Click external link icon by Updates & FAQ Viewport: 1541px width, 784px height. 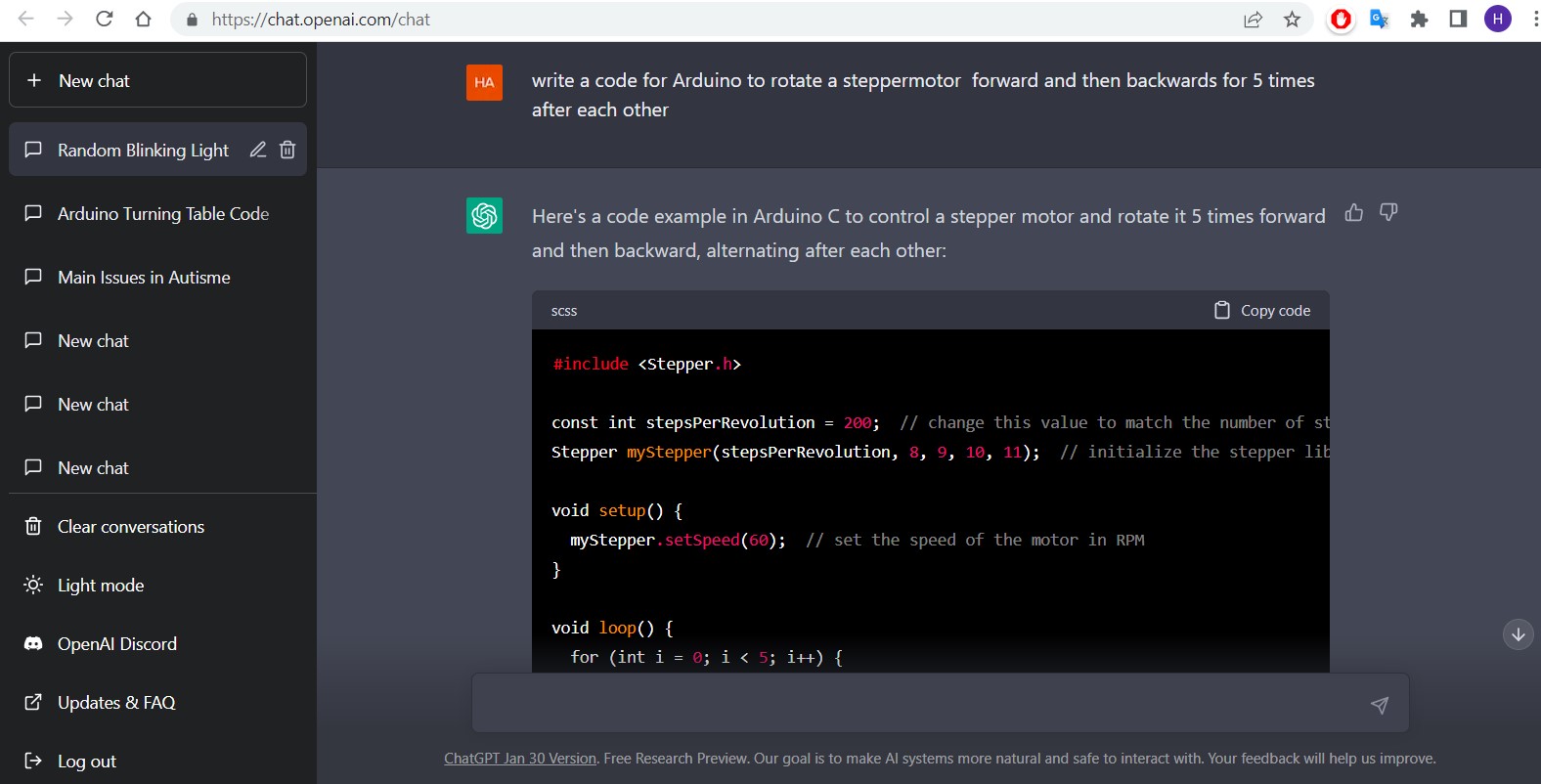click(33, 702)
